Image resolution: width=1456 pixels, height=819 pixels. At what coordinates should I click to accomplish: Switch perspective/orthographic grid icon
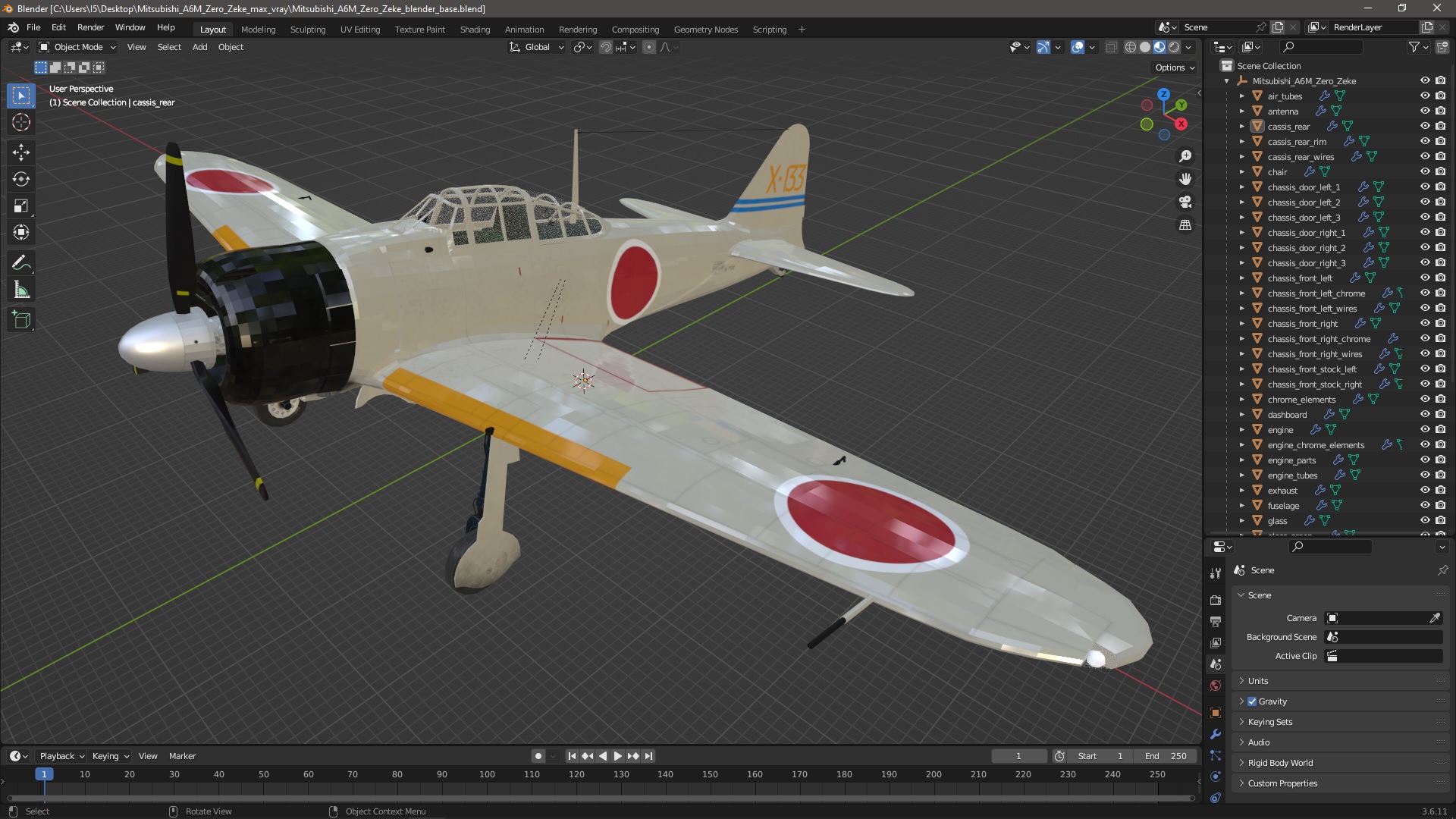(1185, 225)
